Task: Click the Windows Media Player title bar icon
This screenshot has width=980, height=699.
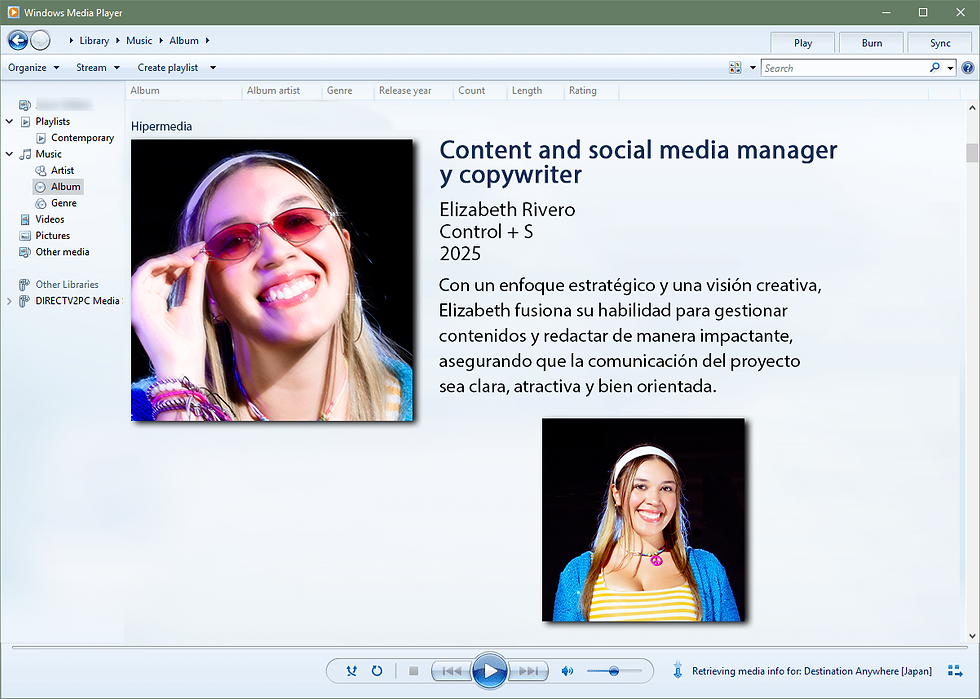Action: click(13, 13)
